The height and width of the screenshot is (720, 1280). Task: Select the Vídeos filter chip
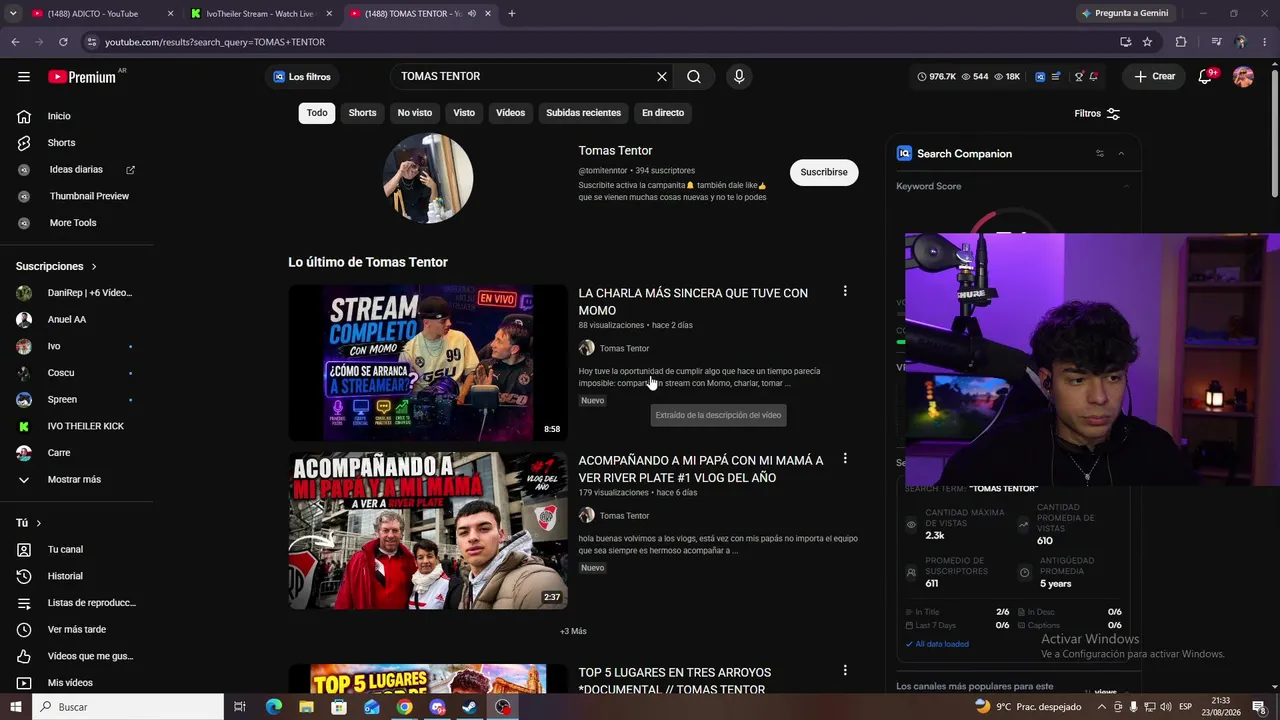510,113
